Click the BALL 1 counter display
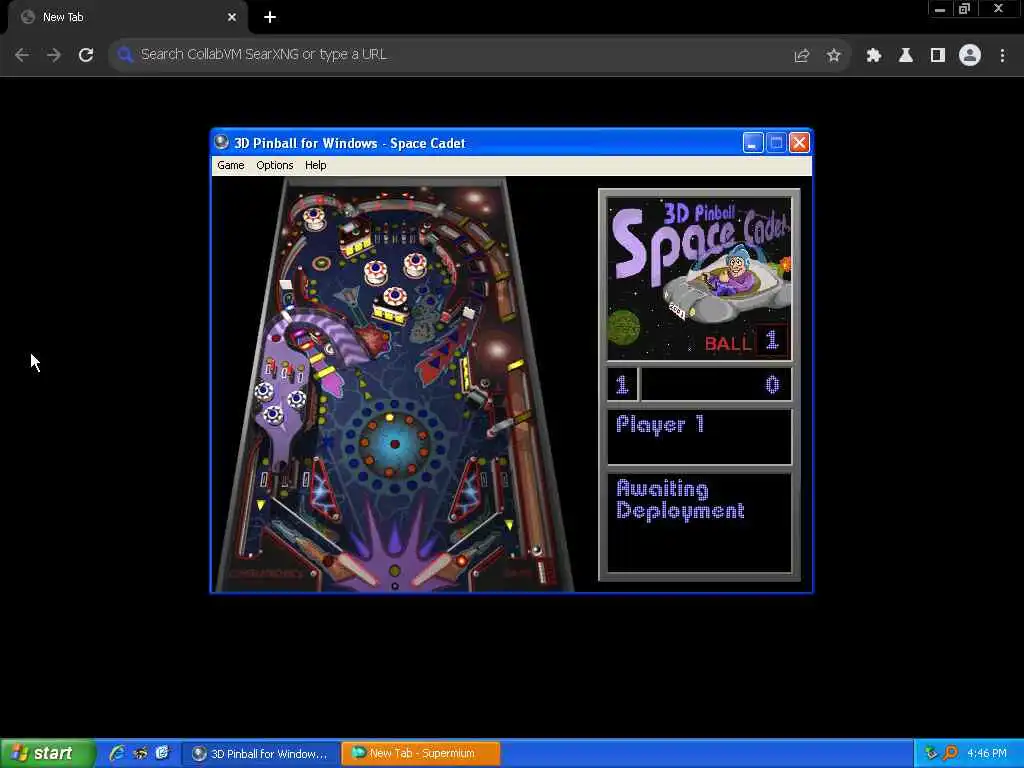 [x=746, y=341]
